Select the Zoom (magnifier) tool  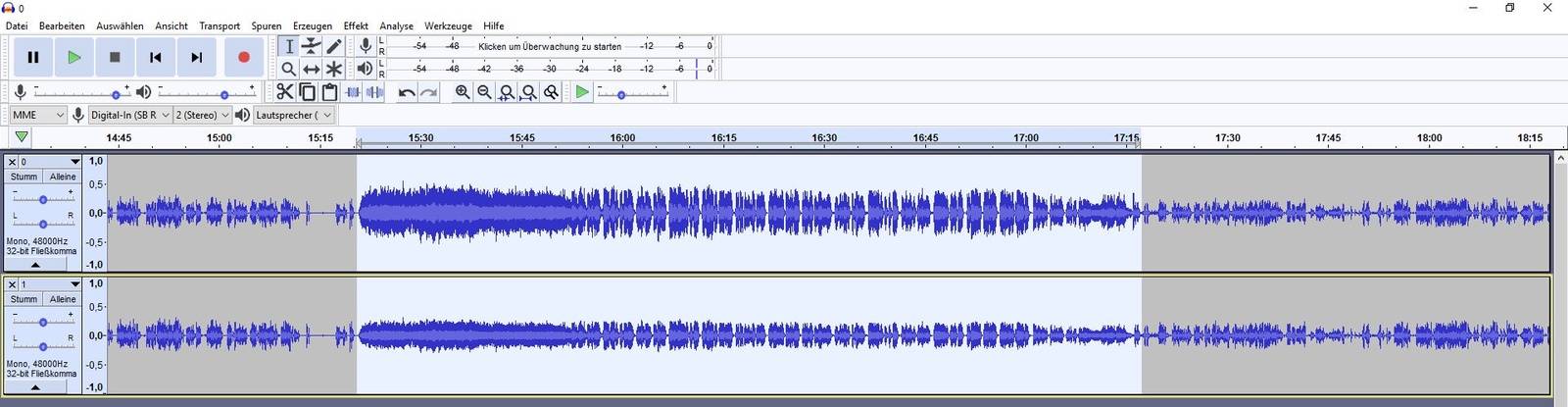point(289,69)
